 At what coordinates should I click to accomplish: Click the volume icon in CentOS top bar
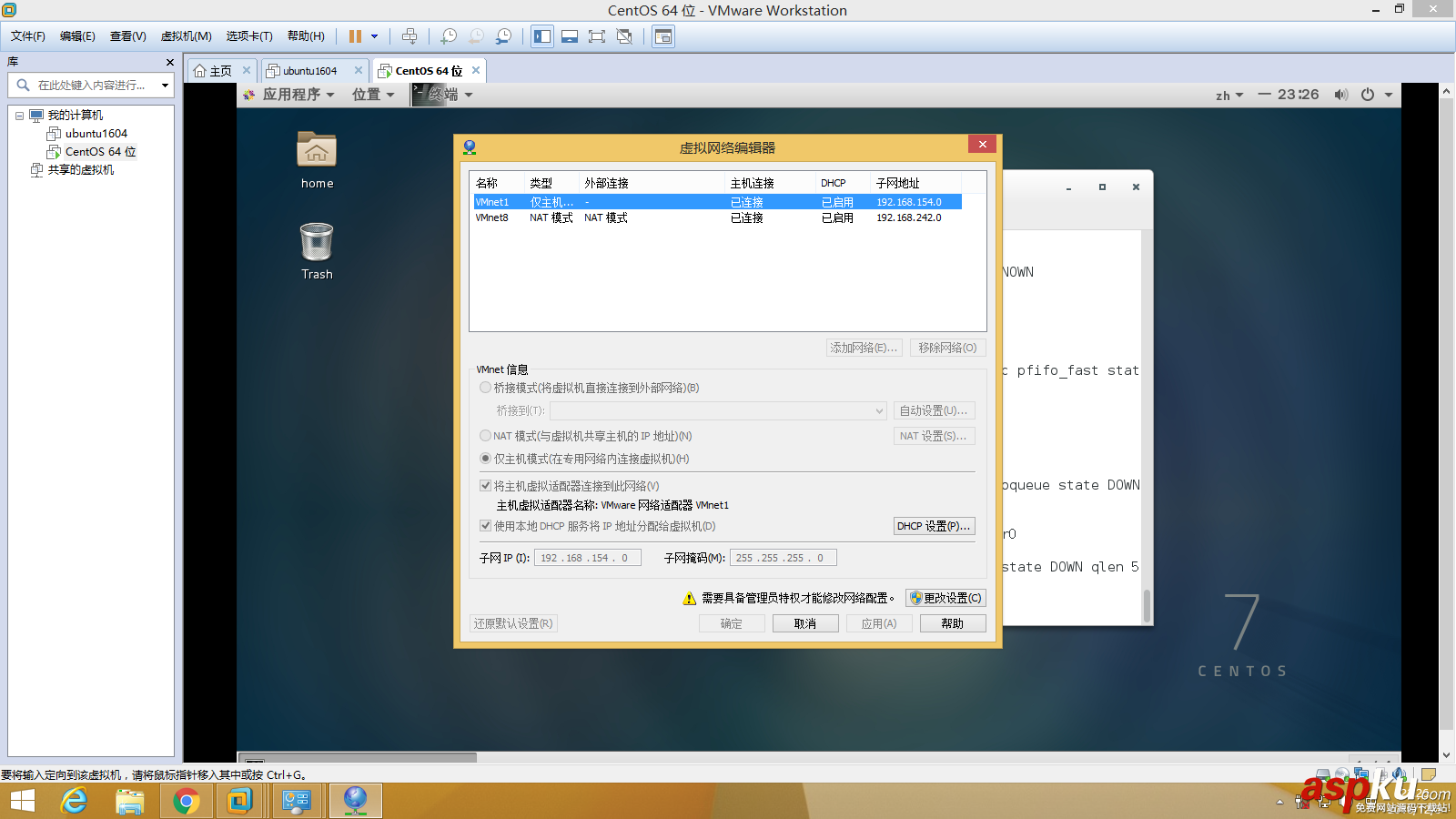tap(1340, 95)
